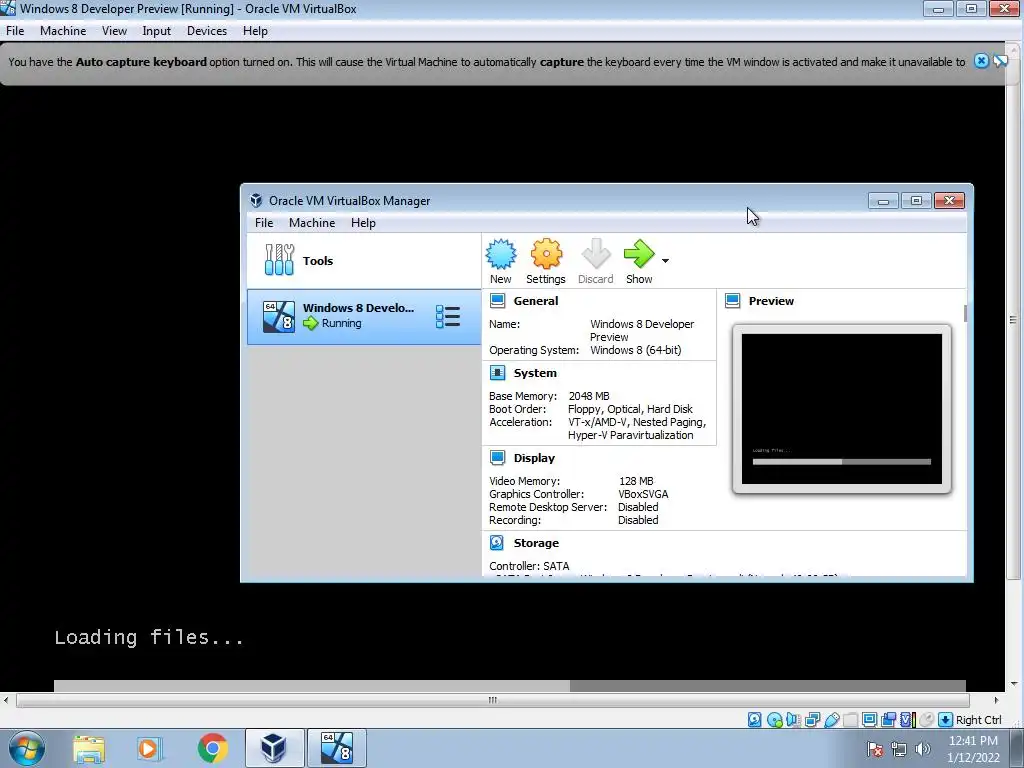Click the details pane vertical scrollbar in Manager
This screenshot has height=768, width=1024.
(965, 313)
